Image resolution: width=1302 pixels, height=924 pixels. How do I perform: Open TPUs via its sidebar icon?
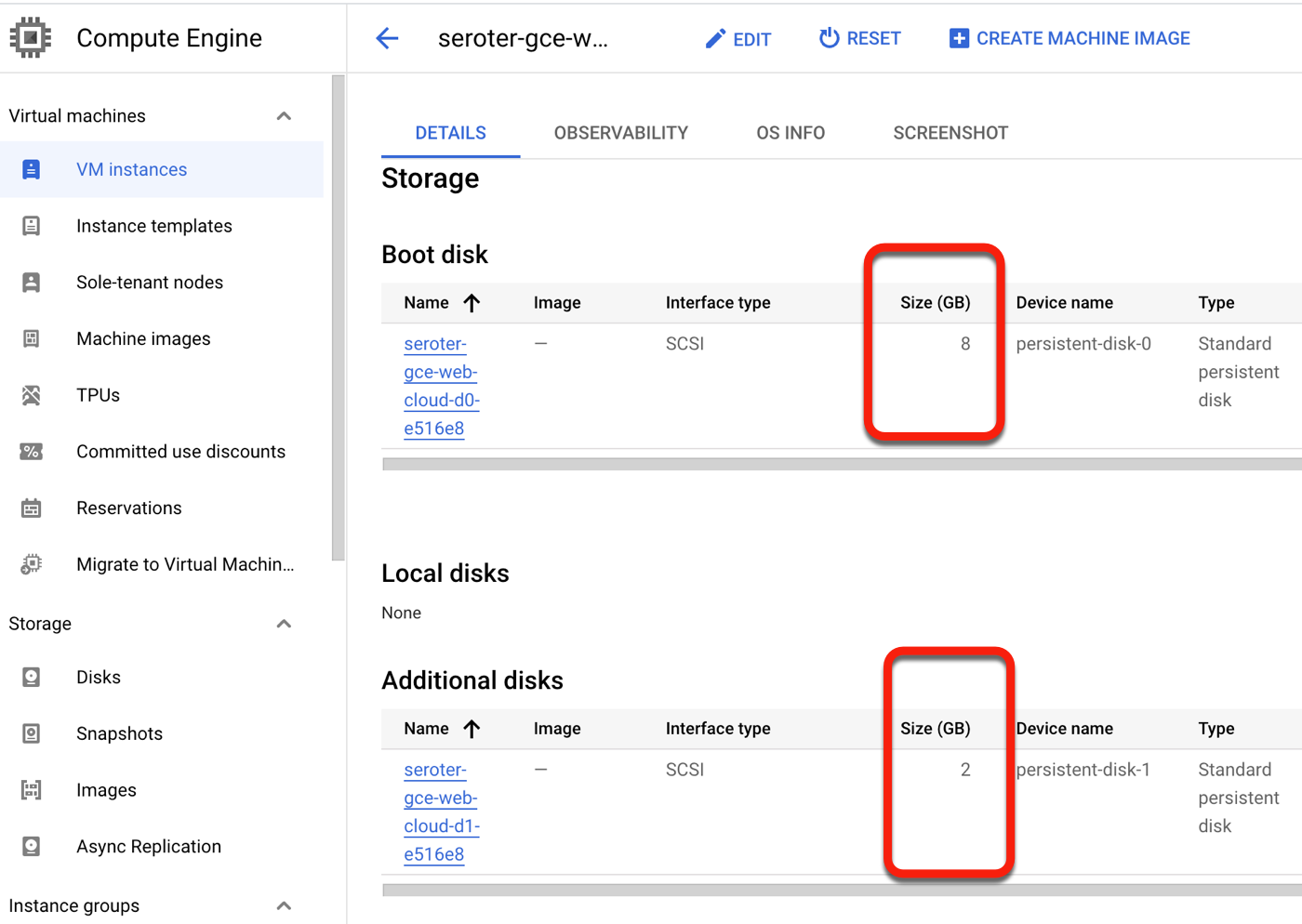[31, 395]
